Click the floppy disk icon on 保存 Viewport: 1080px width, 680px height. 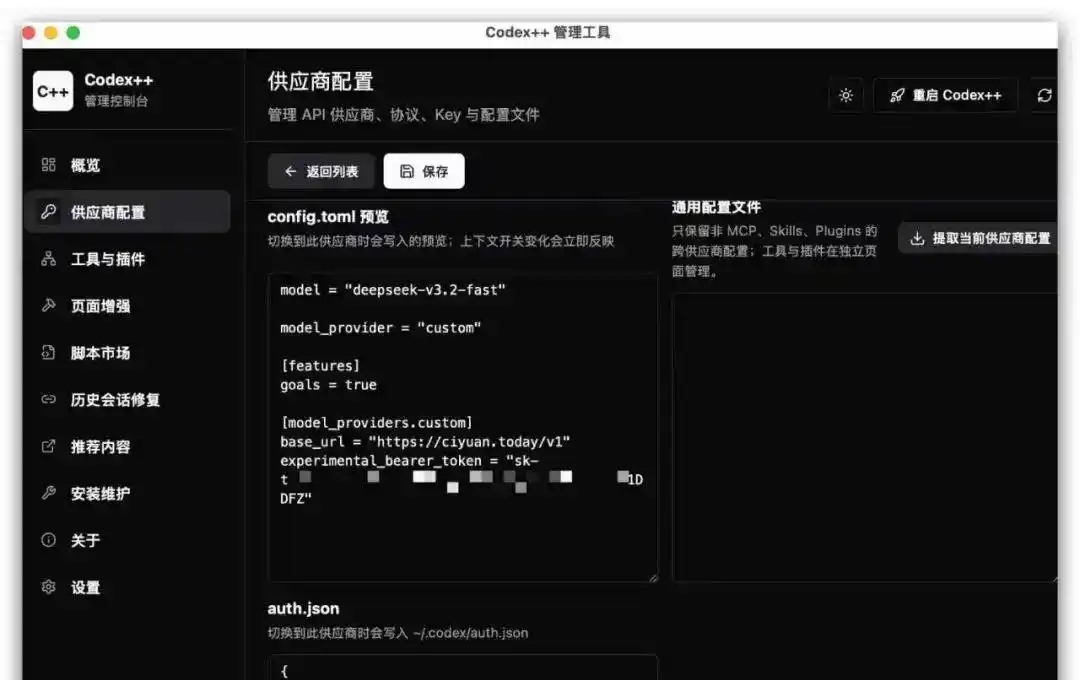pyautogui.click(x=406, y=171)
